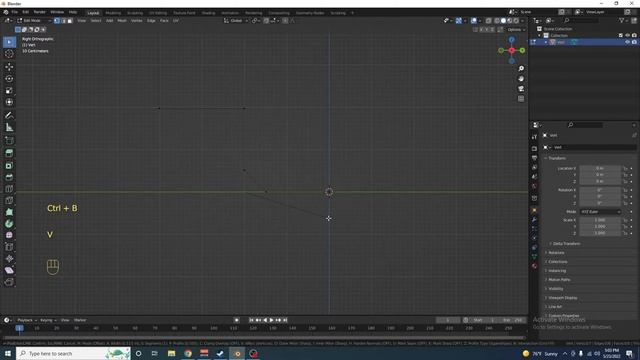
Task: Select the Extrude Region tool
Action: pos(9,153)
